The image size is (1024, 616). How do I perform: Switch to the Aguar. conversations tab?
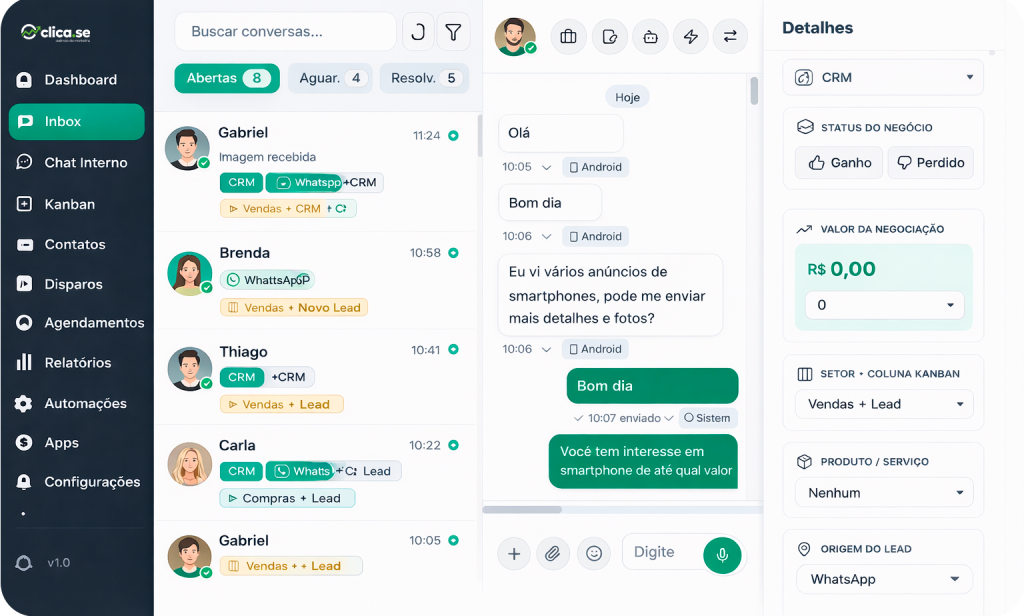(330, 78)
